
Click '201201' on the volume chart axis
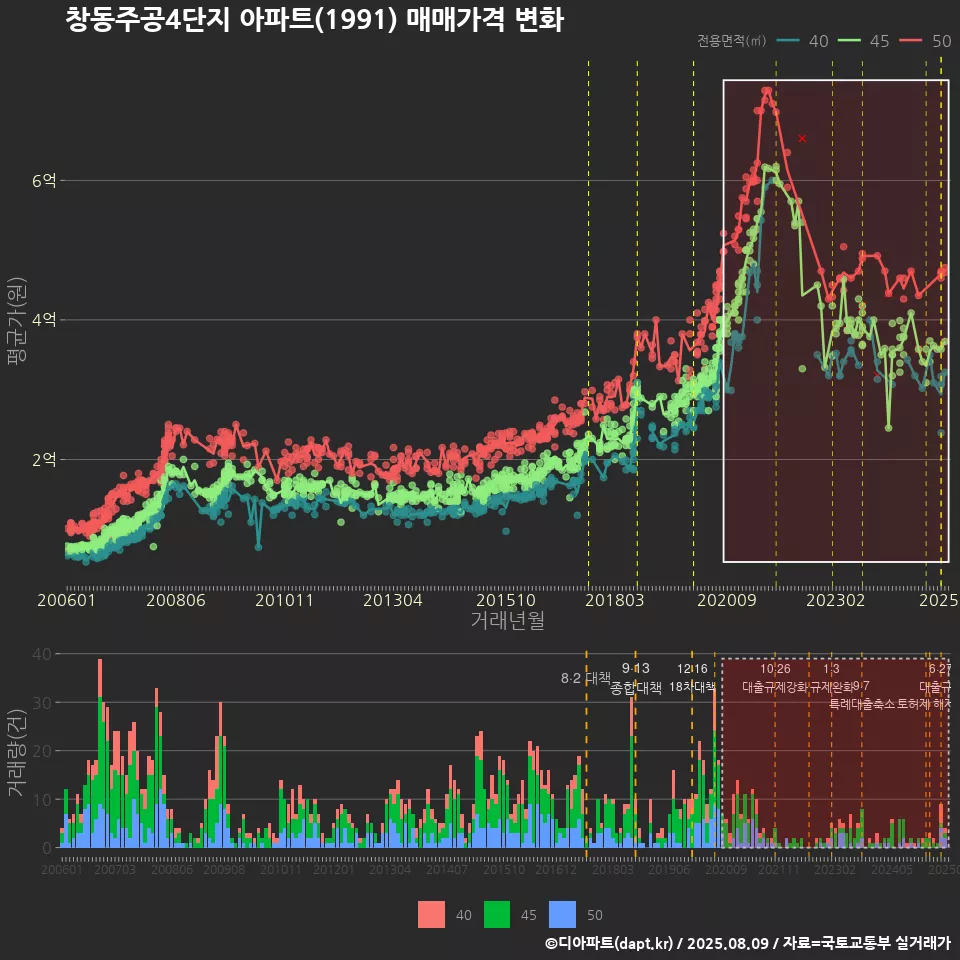pyautogui.click(x=334, y=869)
